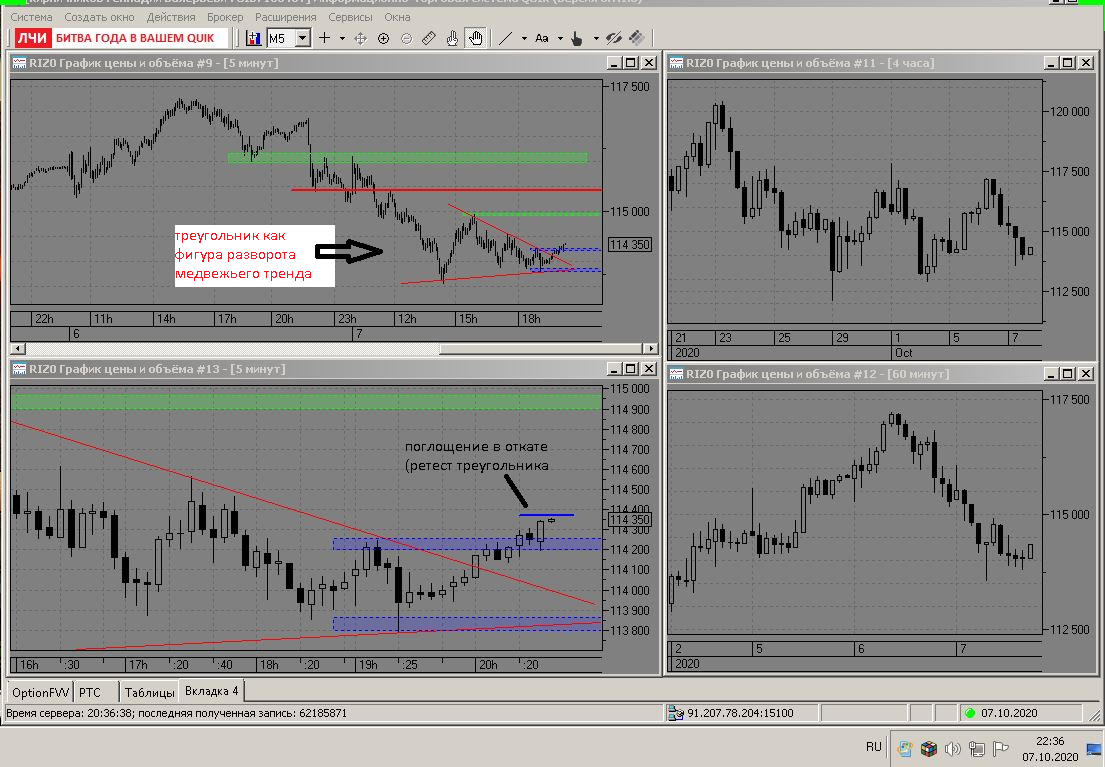Click the first system tray icon after RU

tap(906, 749)
